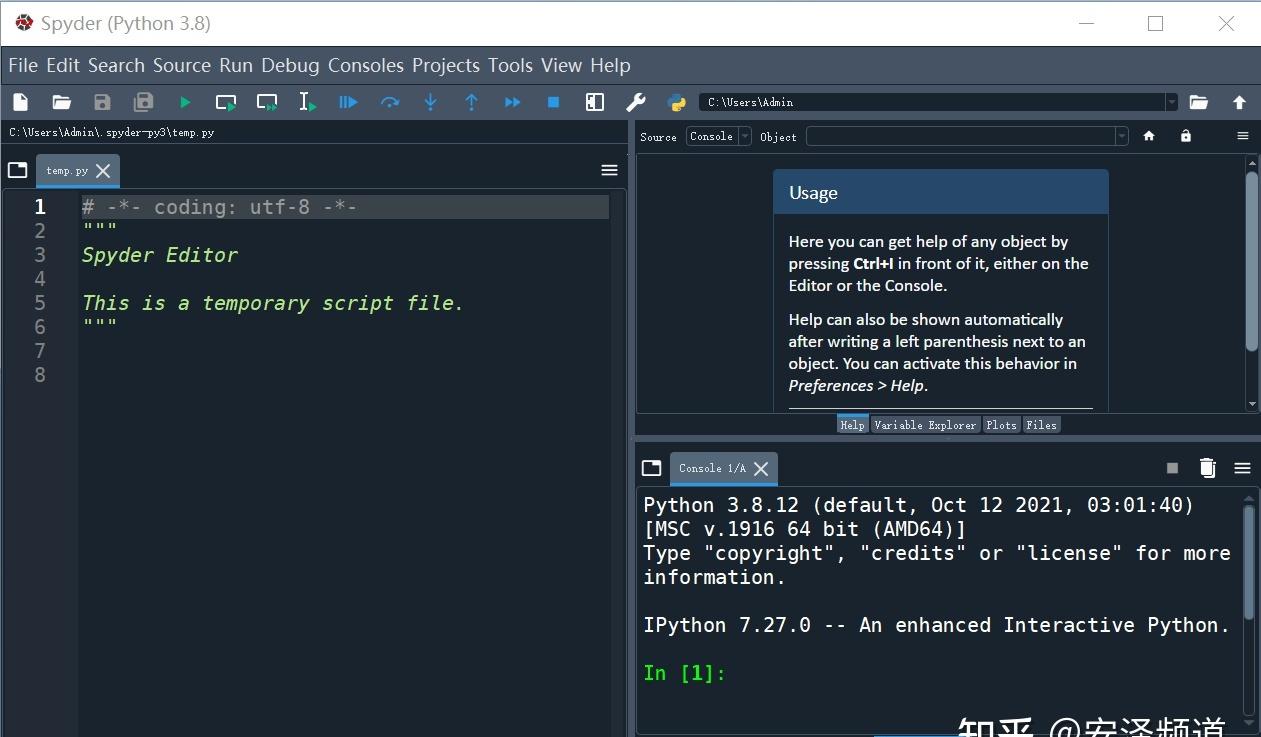Click the Save all files icon
Screen dimensions: 1261x737
pos(144,102)
